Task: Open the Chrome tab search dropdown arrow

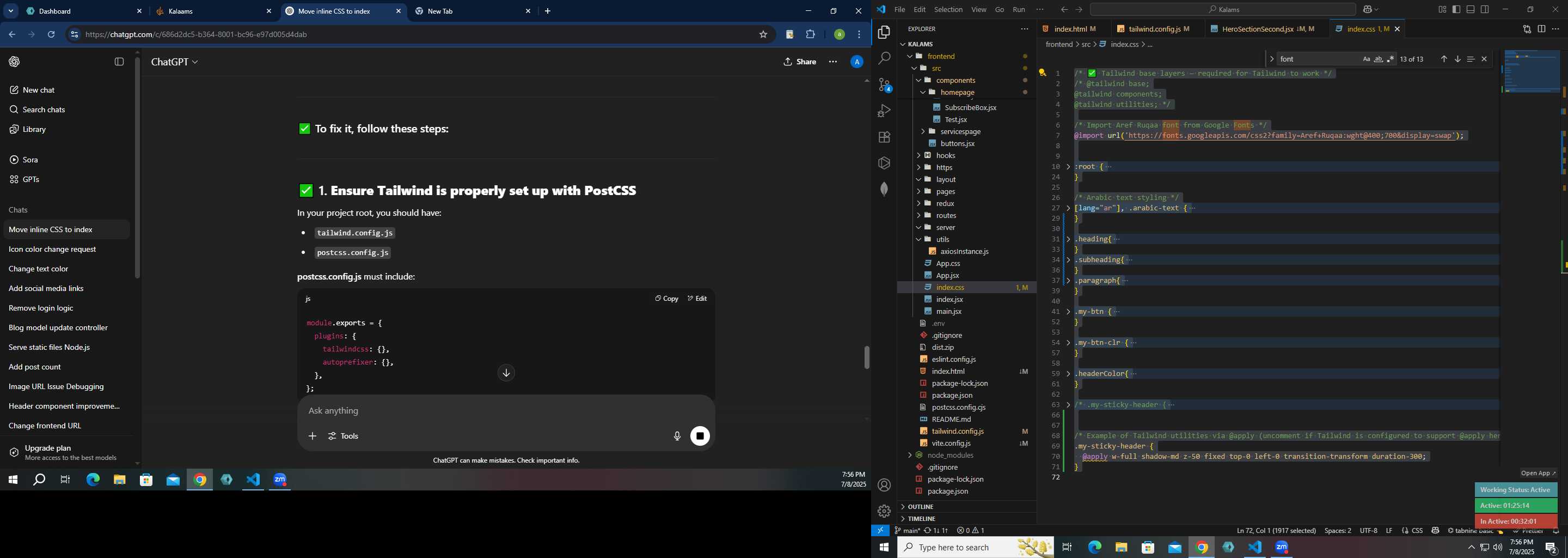Action: pos(10,11)
